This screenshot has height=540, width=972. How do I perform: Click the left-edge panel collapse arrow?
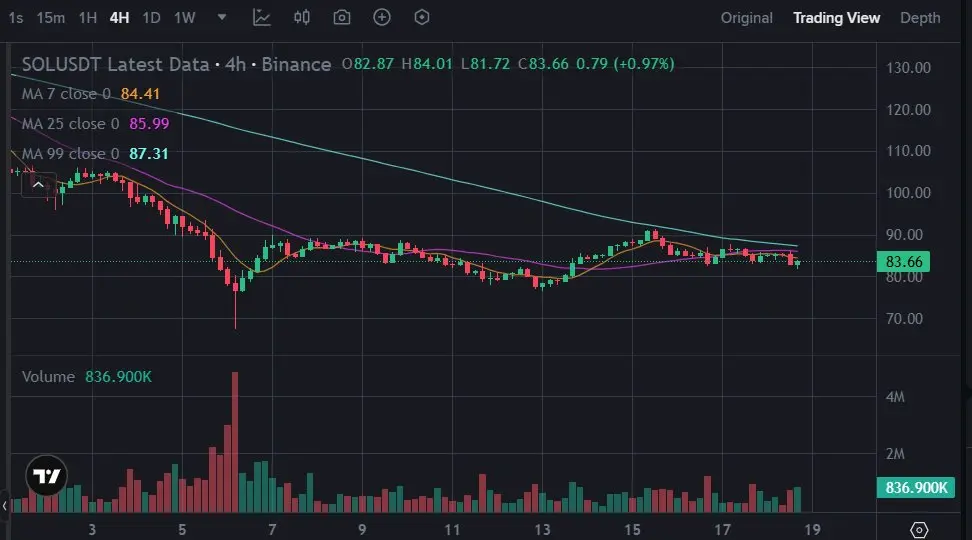(x=5, y=506)
